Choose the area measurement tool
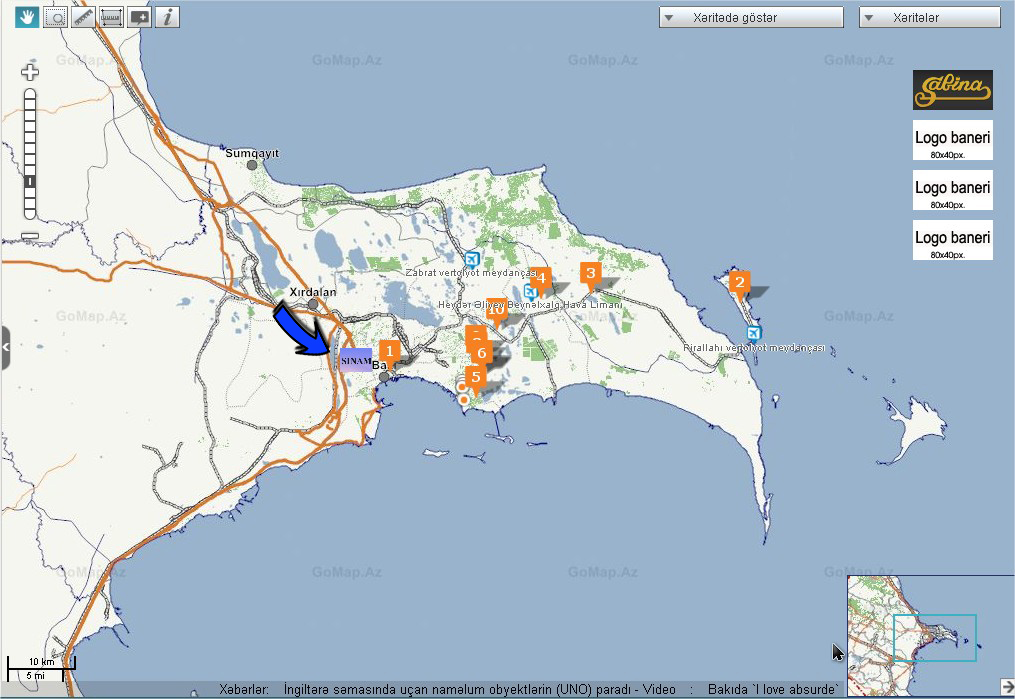Screen dimensions: 1015x699 pyautogui.click(x=111, y=16)
